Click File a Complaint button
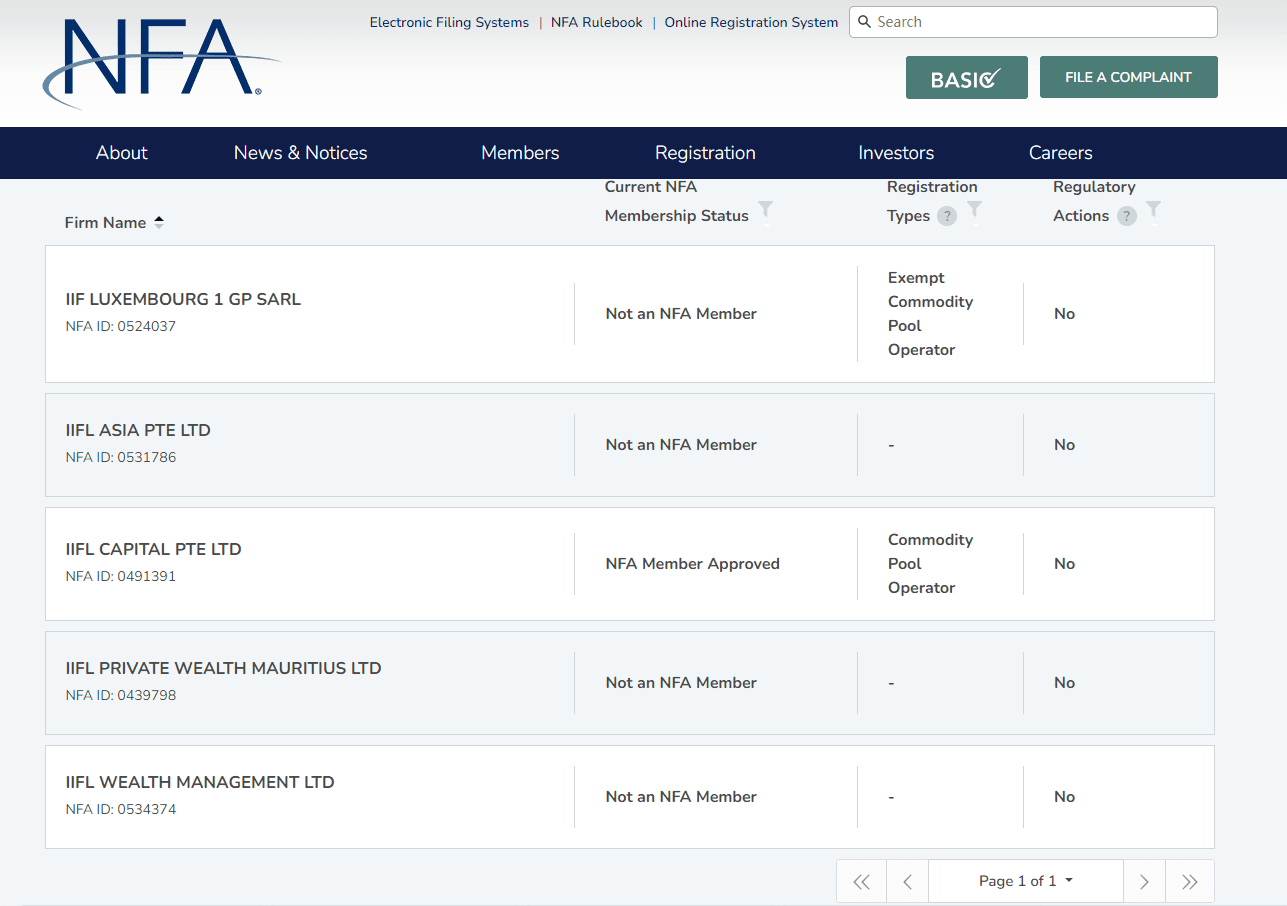1287x906 pixels. [x=1129, y=77]
